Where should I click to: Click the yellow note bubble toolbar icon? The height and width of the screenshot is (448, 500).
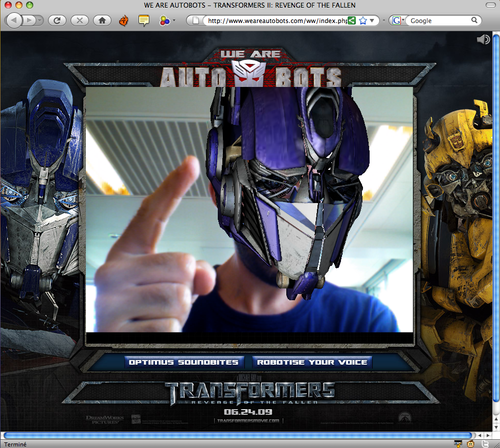(144, 21)
